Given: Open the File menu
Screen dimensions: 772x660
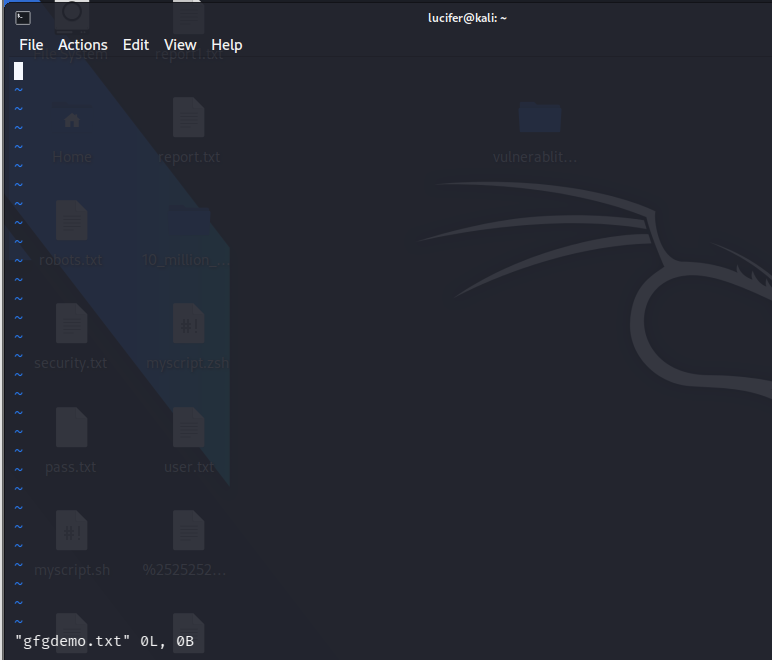Looking at the screenshot, I should click(x=31, y=45).
